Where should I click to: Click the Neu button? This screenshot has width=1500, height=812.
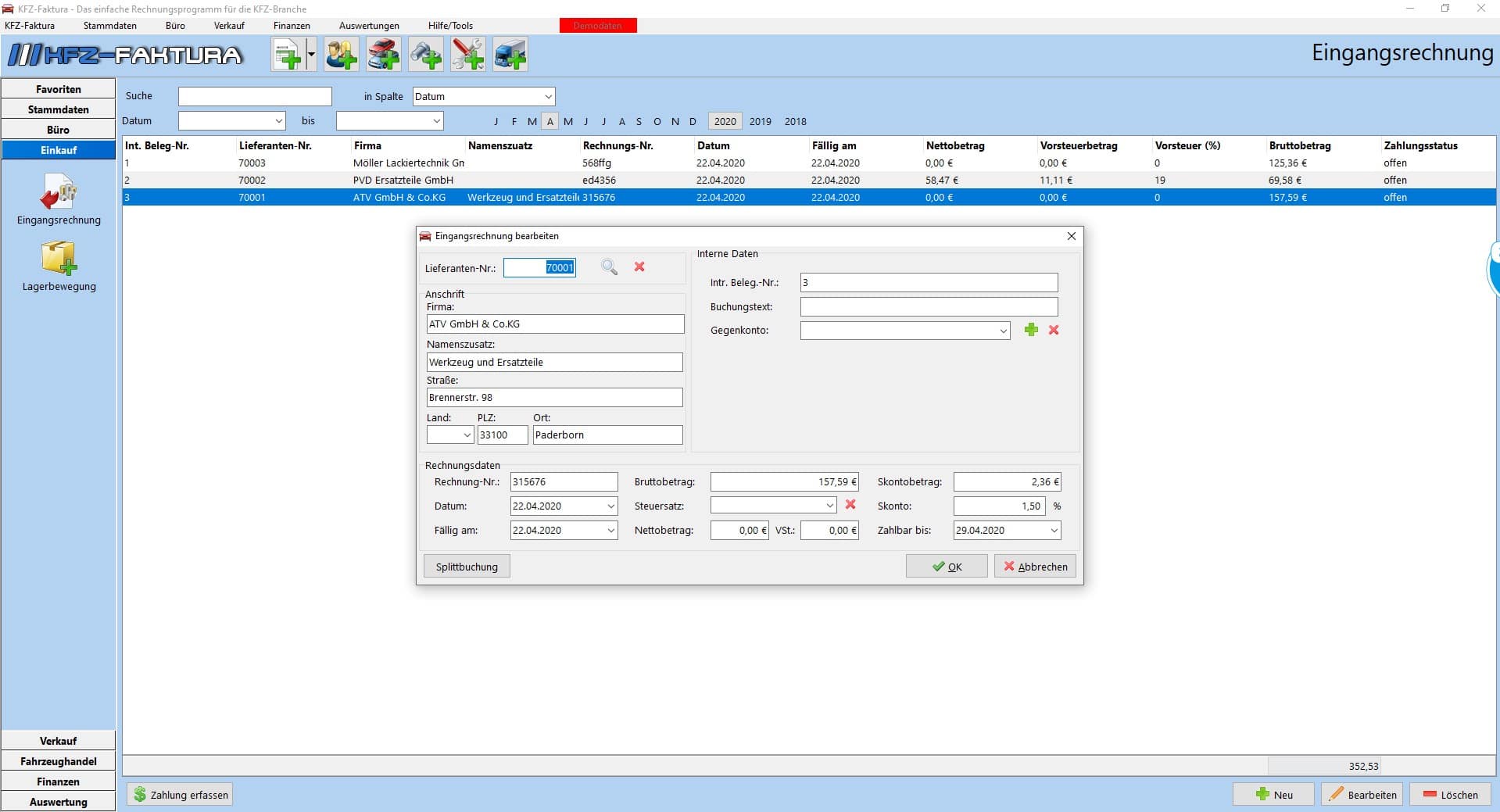tap(1273, 795)
